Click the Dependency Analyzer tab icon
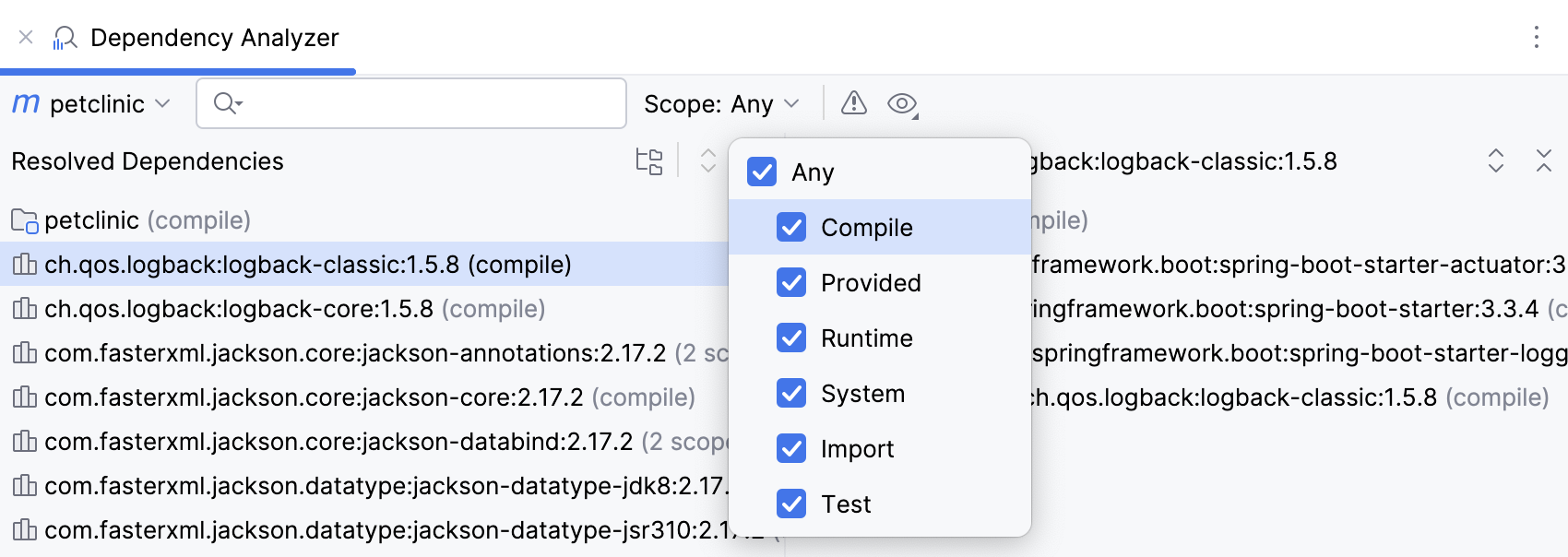 (x=65, y=38)
